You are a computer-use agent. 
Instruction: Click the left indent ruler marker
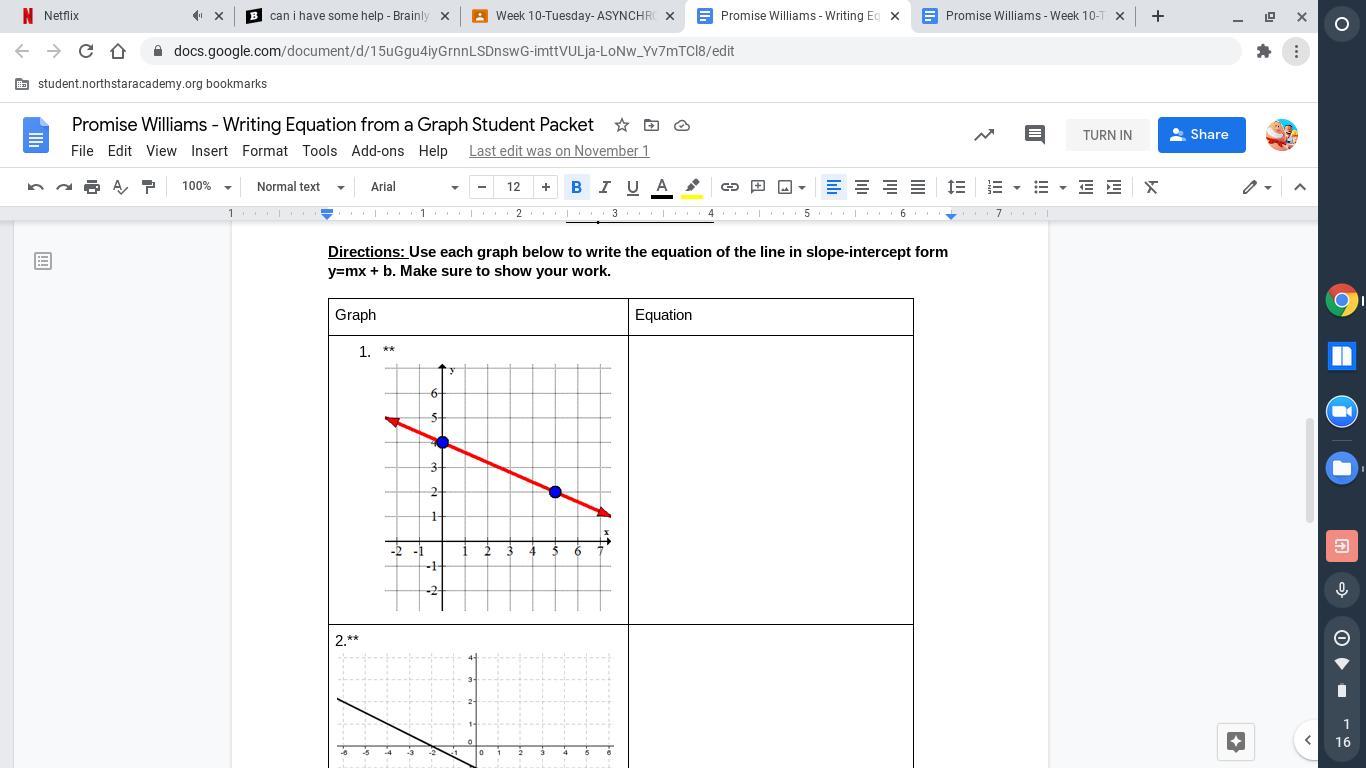(x=327, y=214)
